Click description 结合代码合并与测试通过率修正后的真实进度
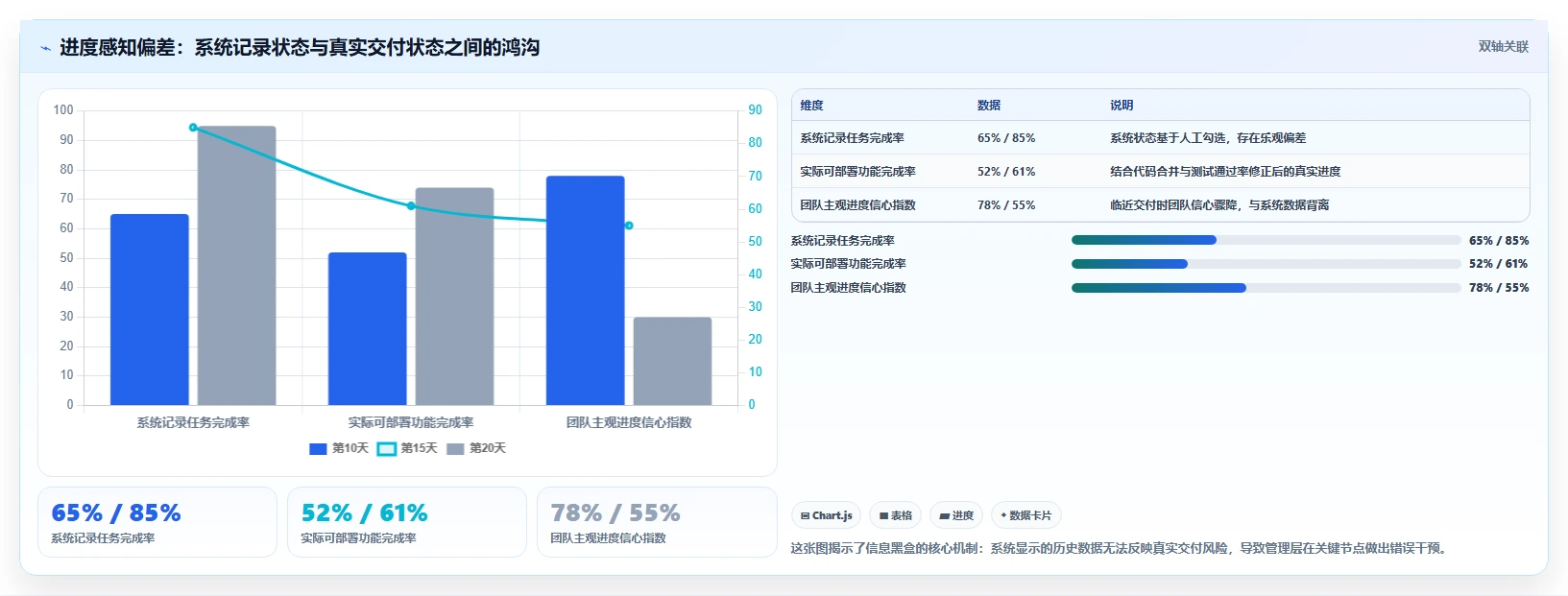The width and height of the screenshot is (1568, 596). [x=1225, y=172]
